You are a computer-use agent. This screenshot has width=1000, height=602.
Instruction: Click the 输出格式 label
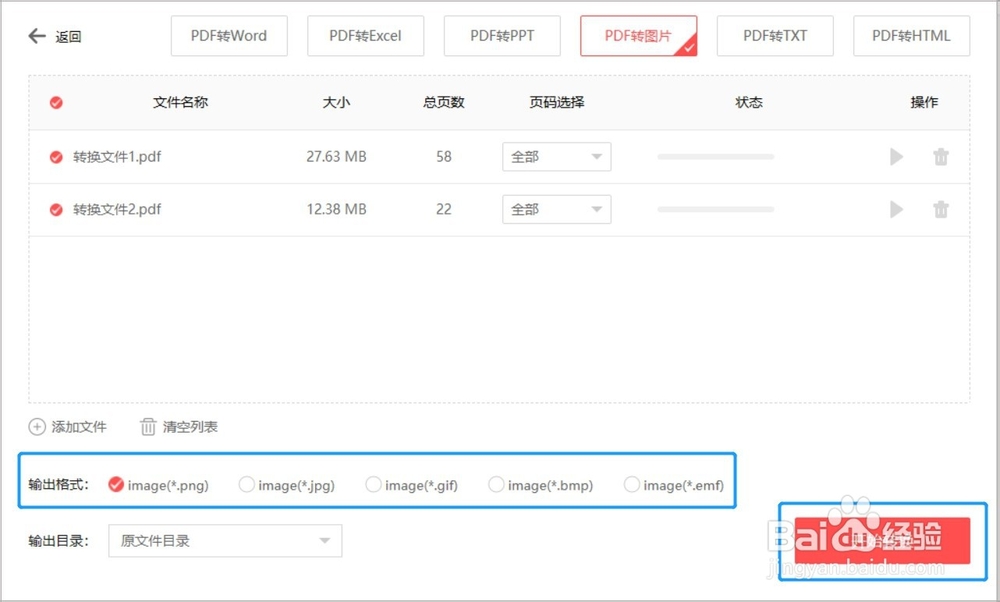(x=58, y=485)
